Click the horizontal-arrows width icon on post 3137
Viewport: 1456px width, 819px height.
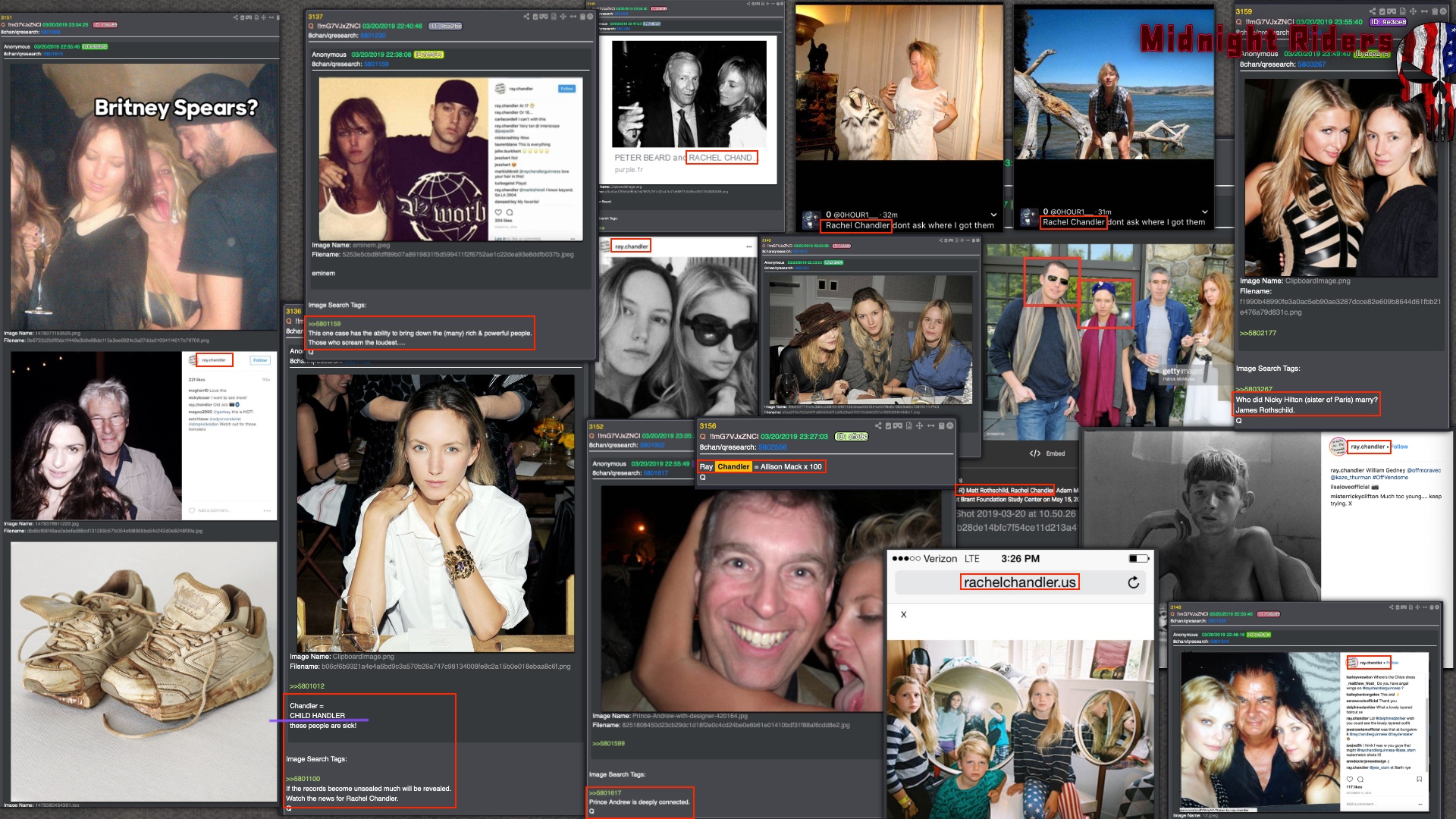tap(573, 16)
